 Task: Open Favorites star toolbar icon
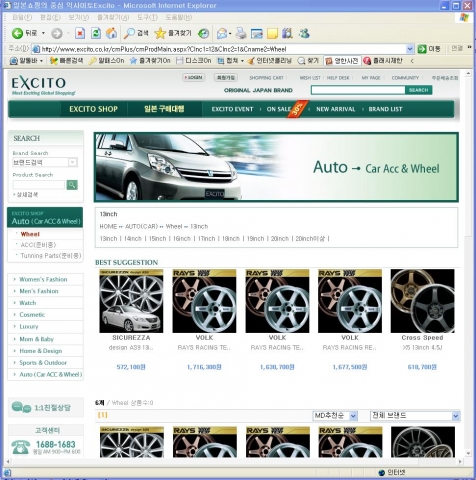pos(160,33)
